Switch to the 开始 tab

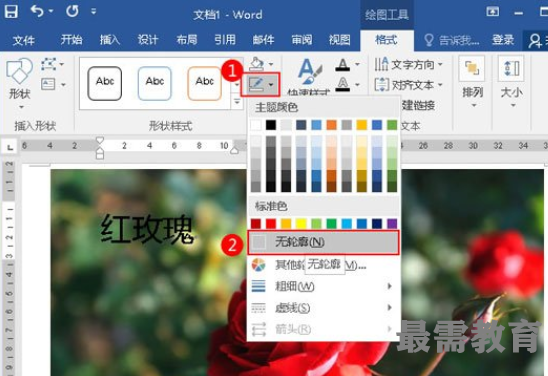pos(71,40)
